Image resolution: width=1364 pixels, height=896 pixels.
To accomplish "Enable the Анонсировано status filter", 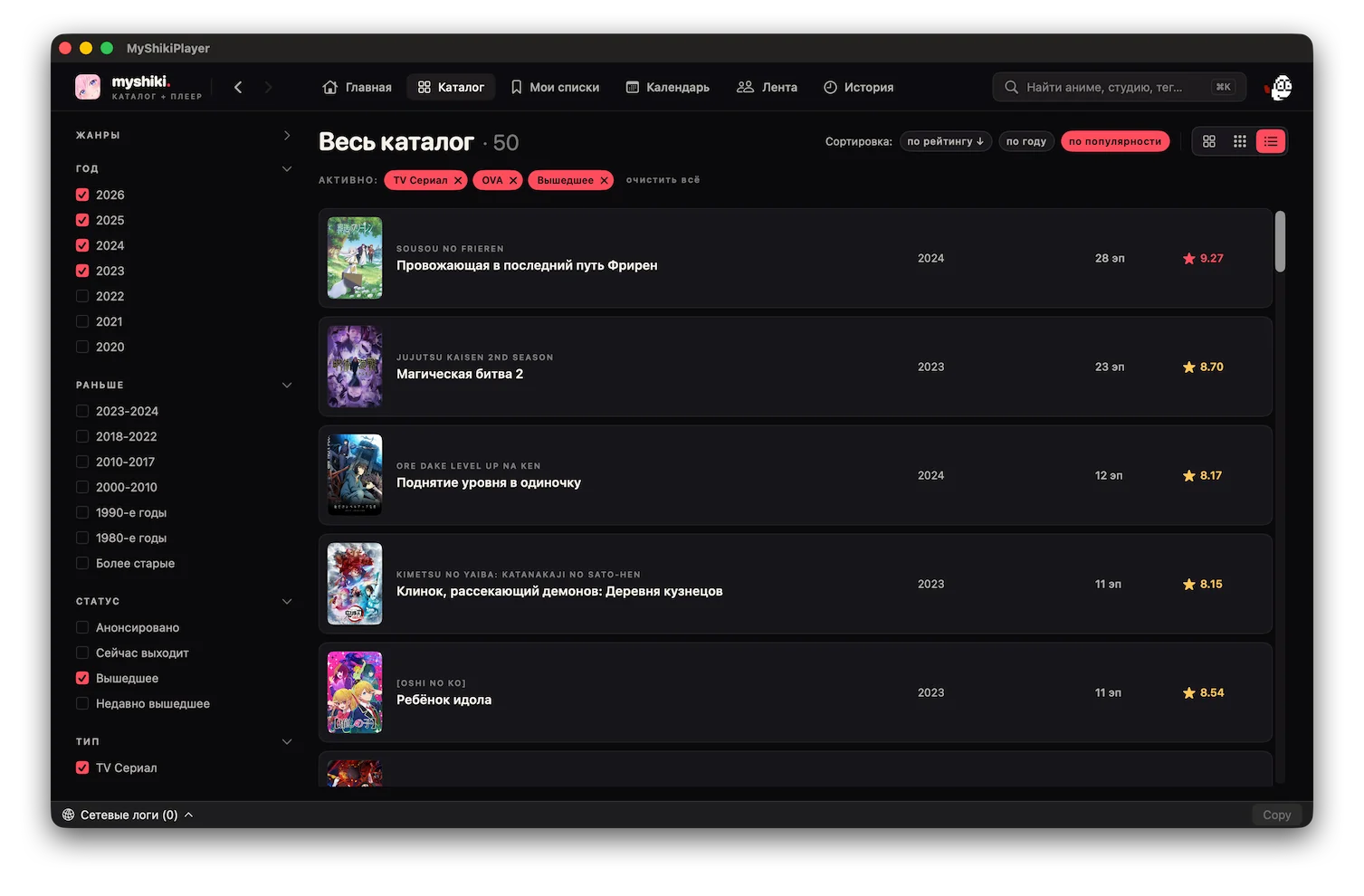I will [82, 627].
